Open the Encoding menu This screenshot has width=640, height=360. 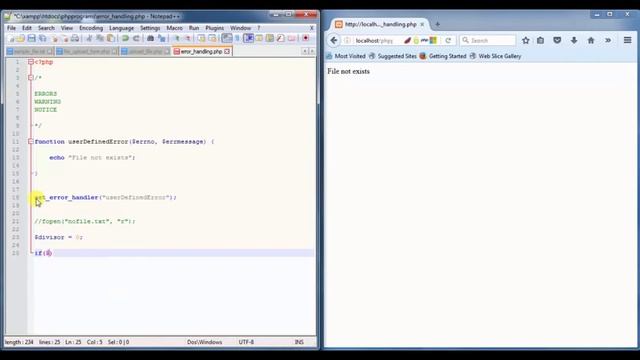coord(91,28)
